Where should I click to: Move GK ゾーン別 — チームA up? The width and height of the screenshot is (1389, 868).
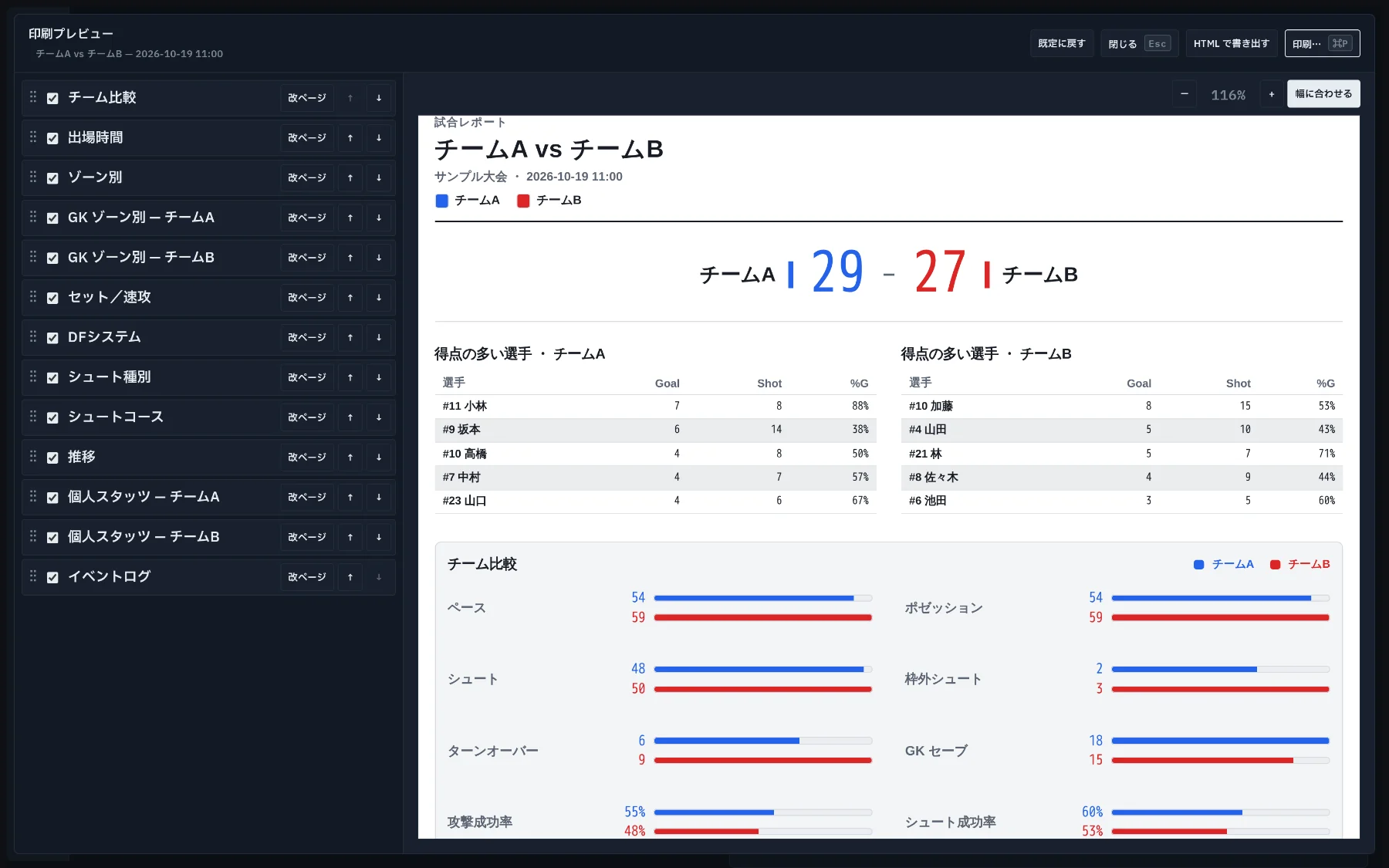(x=350, y=218)
